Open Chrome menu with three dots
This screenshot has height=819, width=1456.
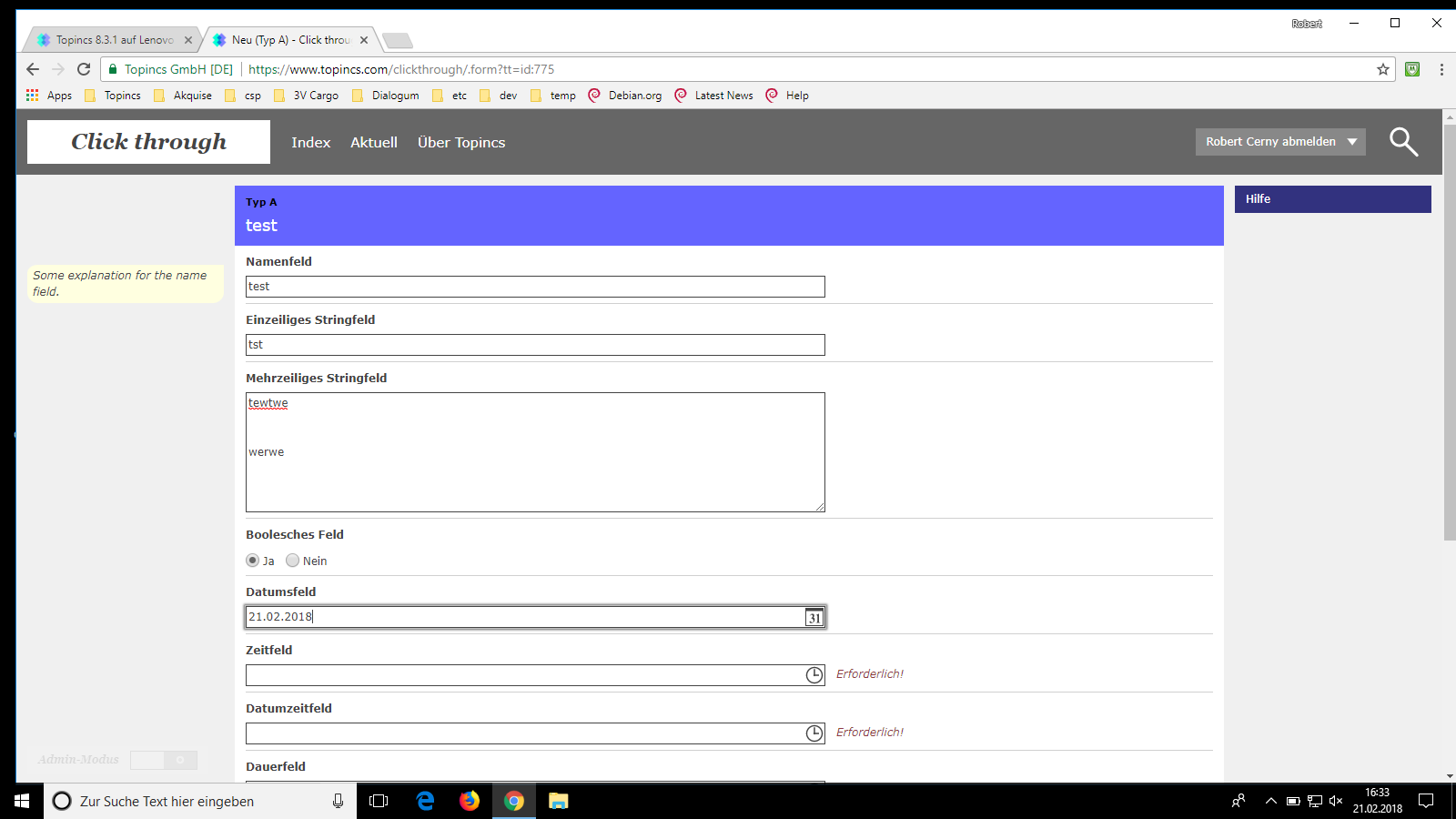click(x=1441, y=69)
